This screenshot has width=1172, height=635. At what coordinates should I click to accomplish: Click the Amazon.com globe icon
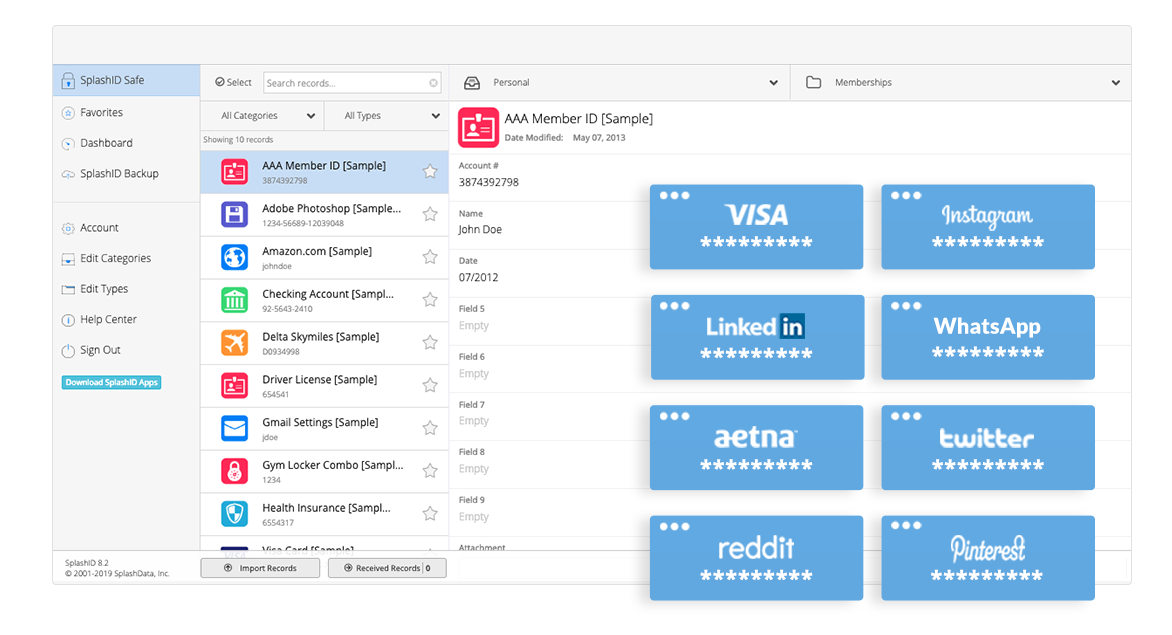pyautogui.click(x=235, y=257)
